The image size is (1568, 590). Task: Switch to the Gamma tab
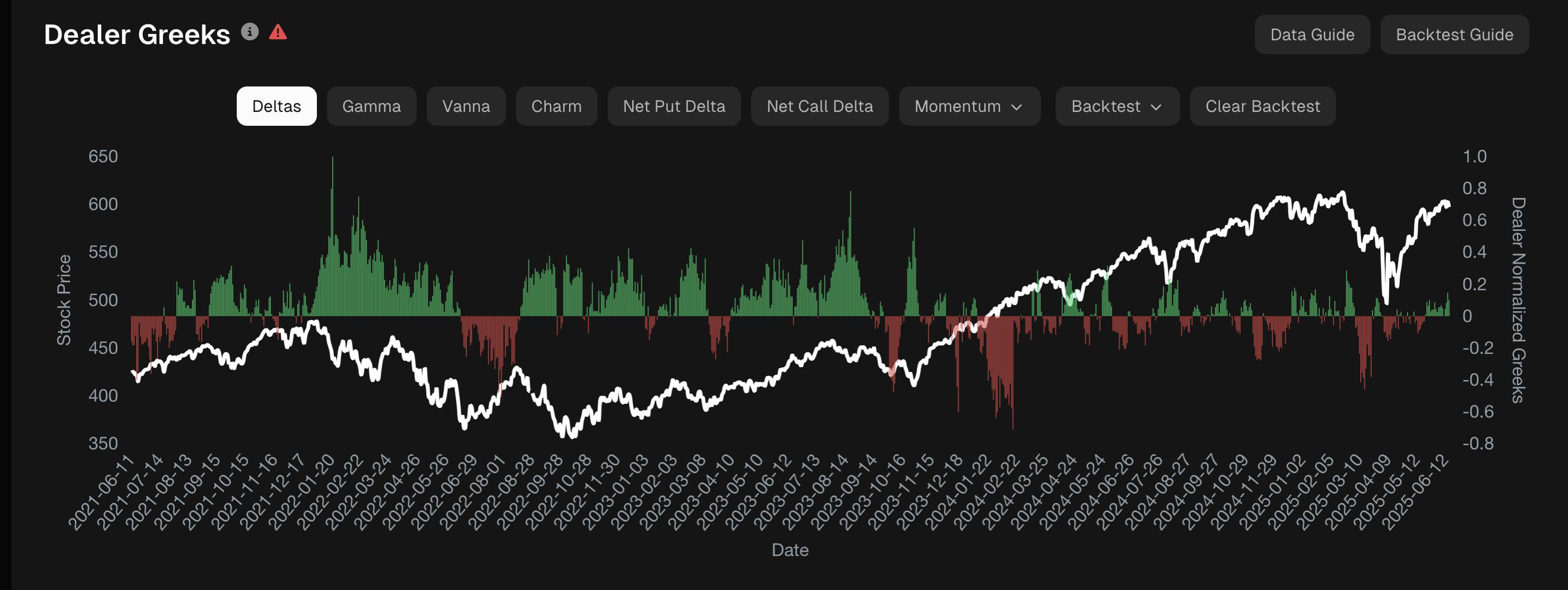click(x=372, y=107)
